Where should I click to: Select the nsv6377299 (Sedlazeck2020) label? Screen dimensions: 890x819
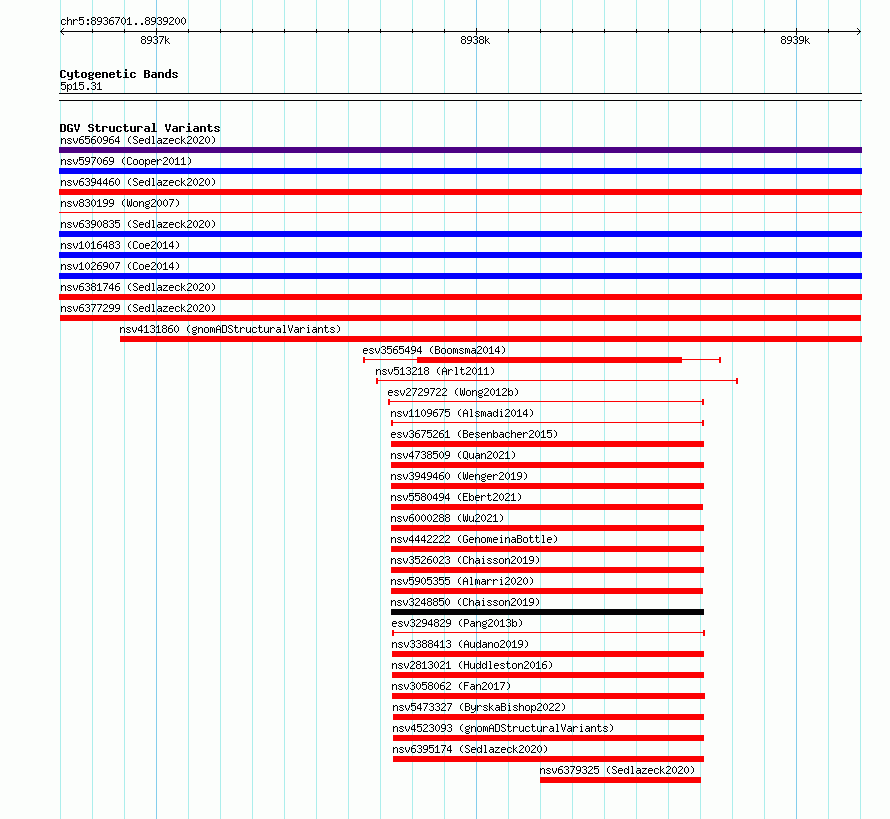(x=138, y=308)
